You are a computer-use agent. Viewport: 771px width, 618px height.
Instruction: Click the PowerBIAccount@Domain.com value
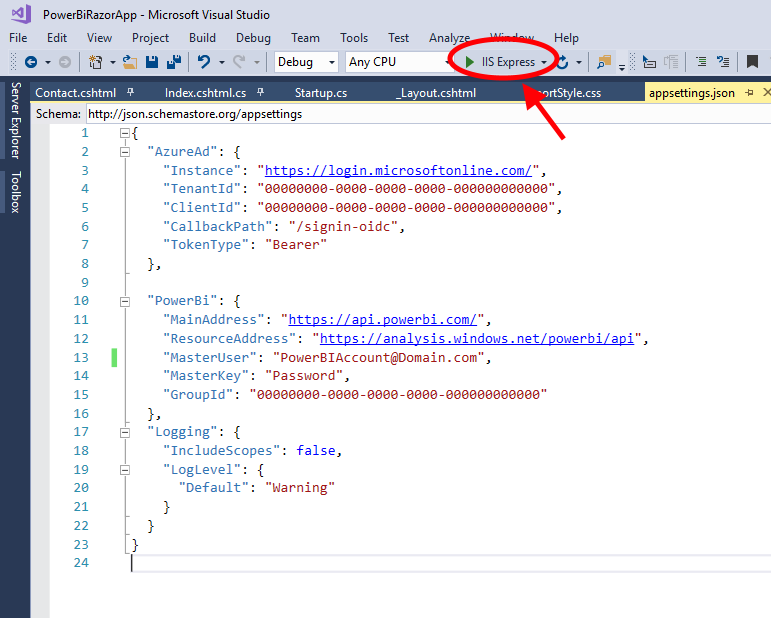379,357
